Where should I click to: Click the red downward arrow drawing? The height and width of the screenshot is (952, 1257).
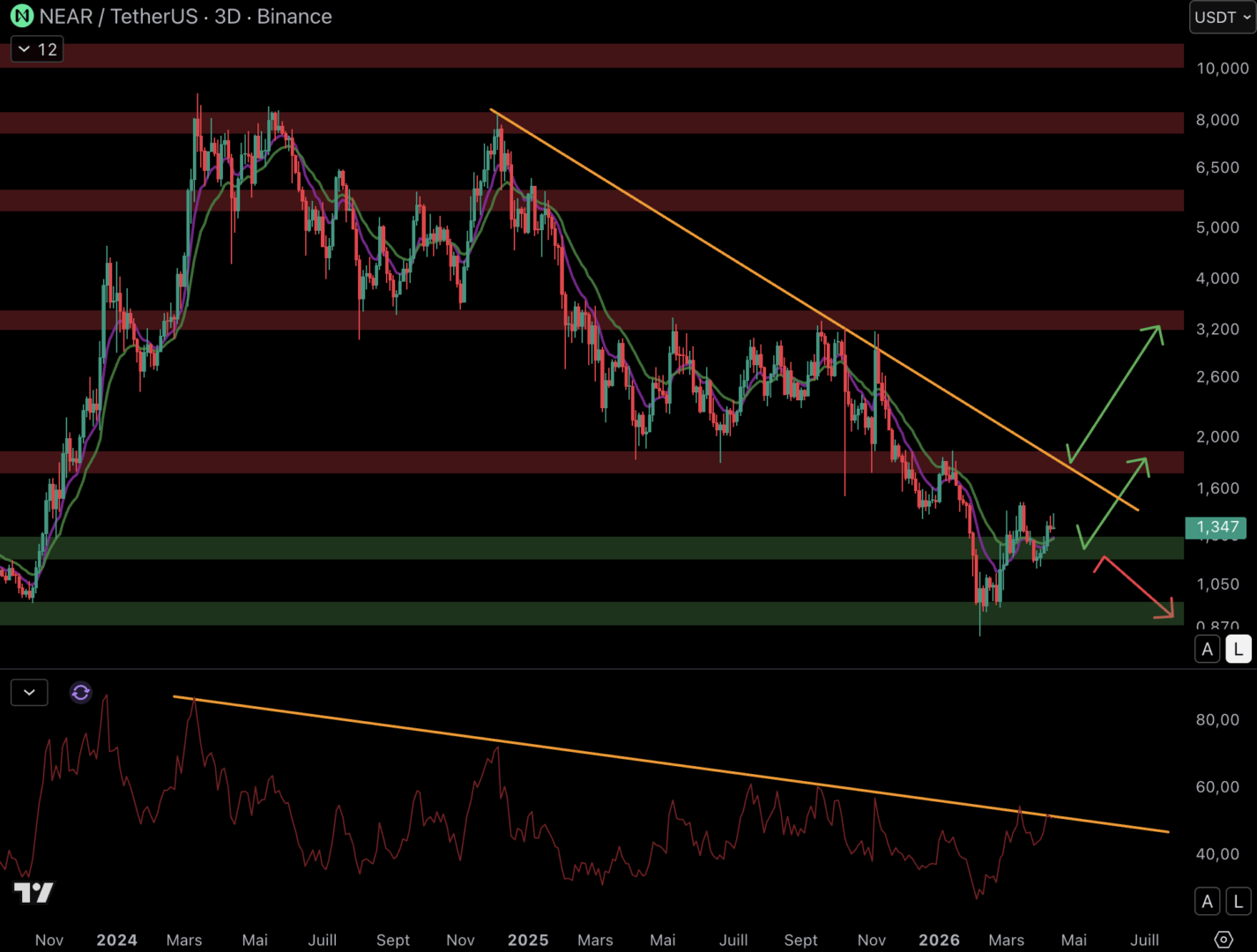[x=1137, y=588]
